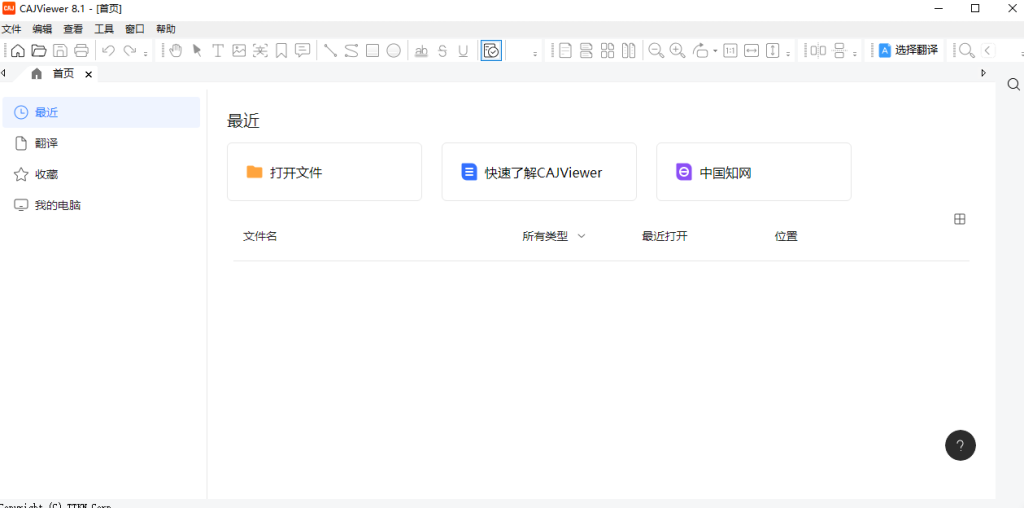Screen dimensions: 1024x508
Task: Open the right side panel search icon
Action: pyautogui.click(x=1014, y=84)
